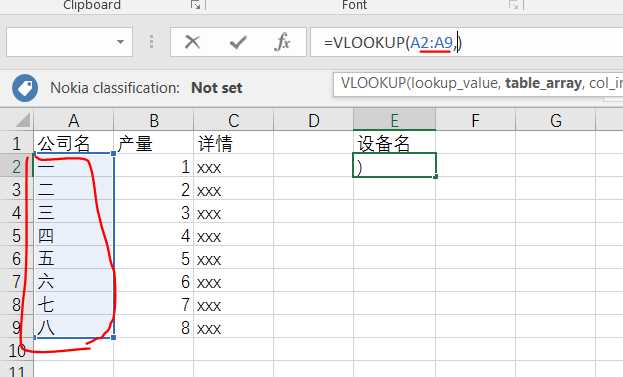Click the Select All corner triangle

[23, 120]
